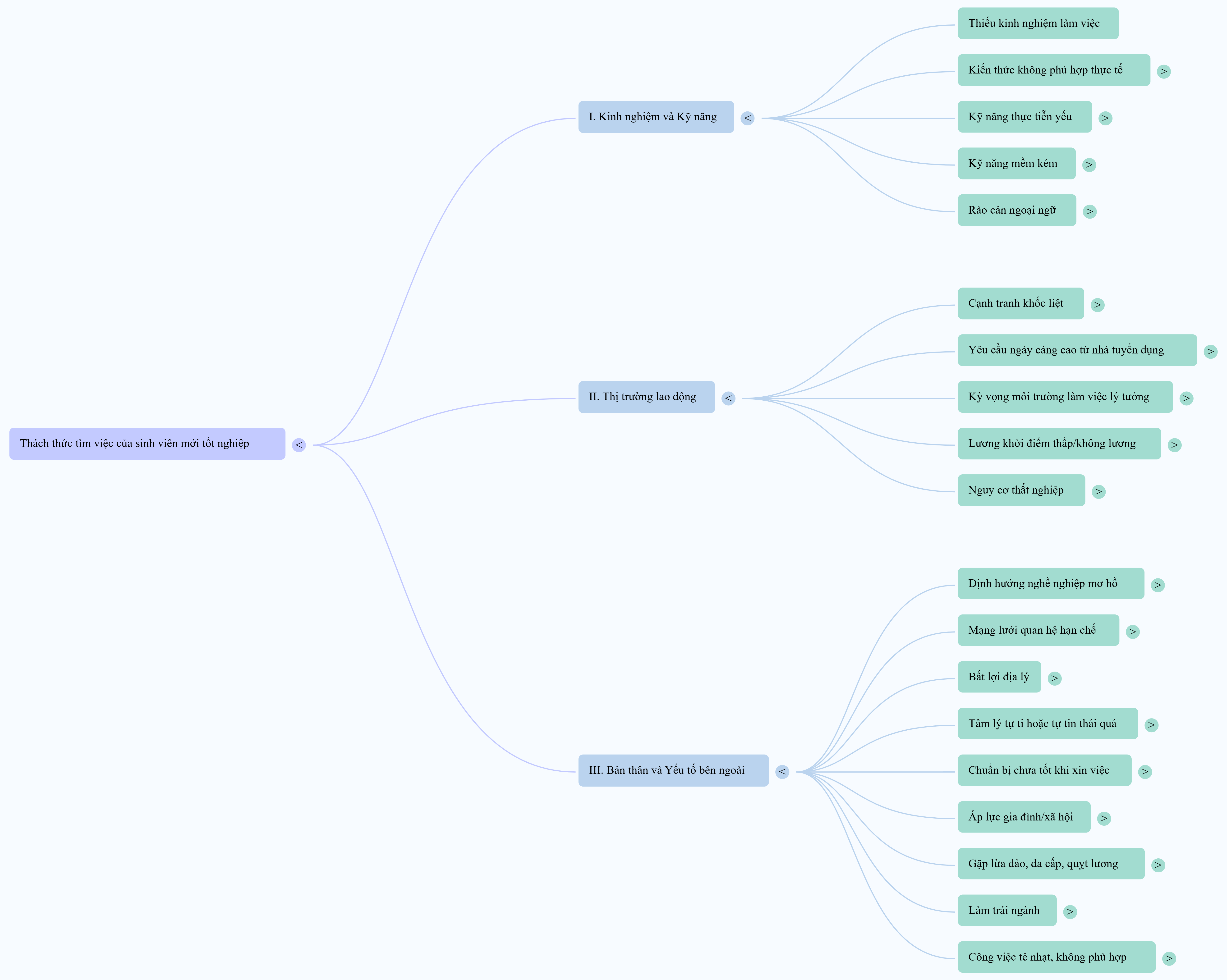Expand 'Lương khởi điểm thấp/không lương' node
Image resolution: width=1227 pixels, height=980 pixels.
(x=1175, y=445)
